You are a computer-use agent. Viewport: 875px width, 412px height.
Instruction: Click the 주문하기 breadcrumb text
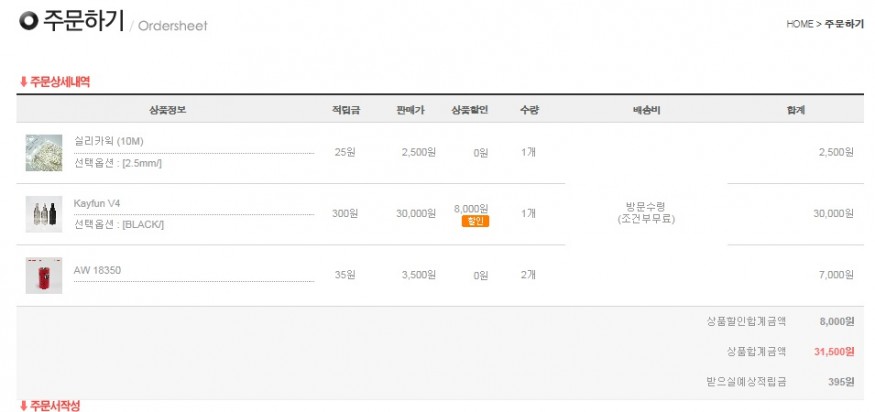click(844, 24)
